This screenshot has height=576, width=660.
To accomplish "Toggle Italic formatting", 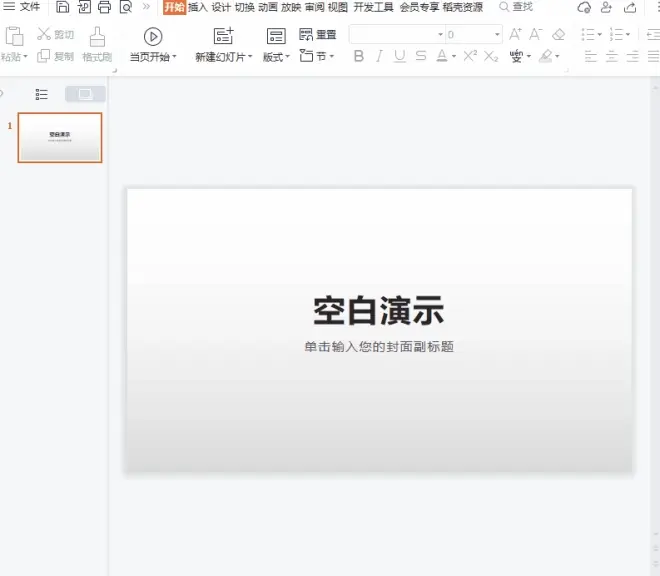I will point(379,56).
